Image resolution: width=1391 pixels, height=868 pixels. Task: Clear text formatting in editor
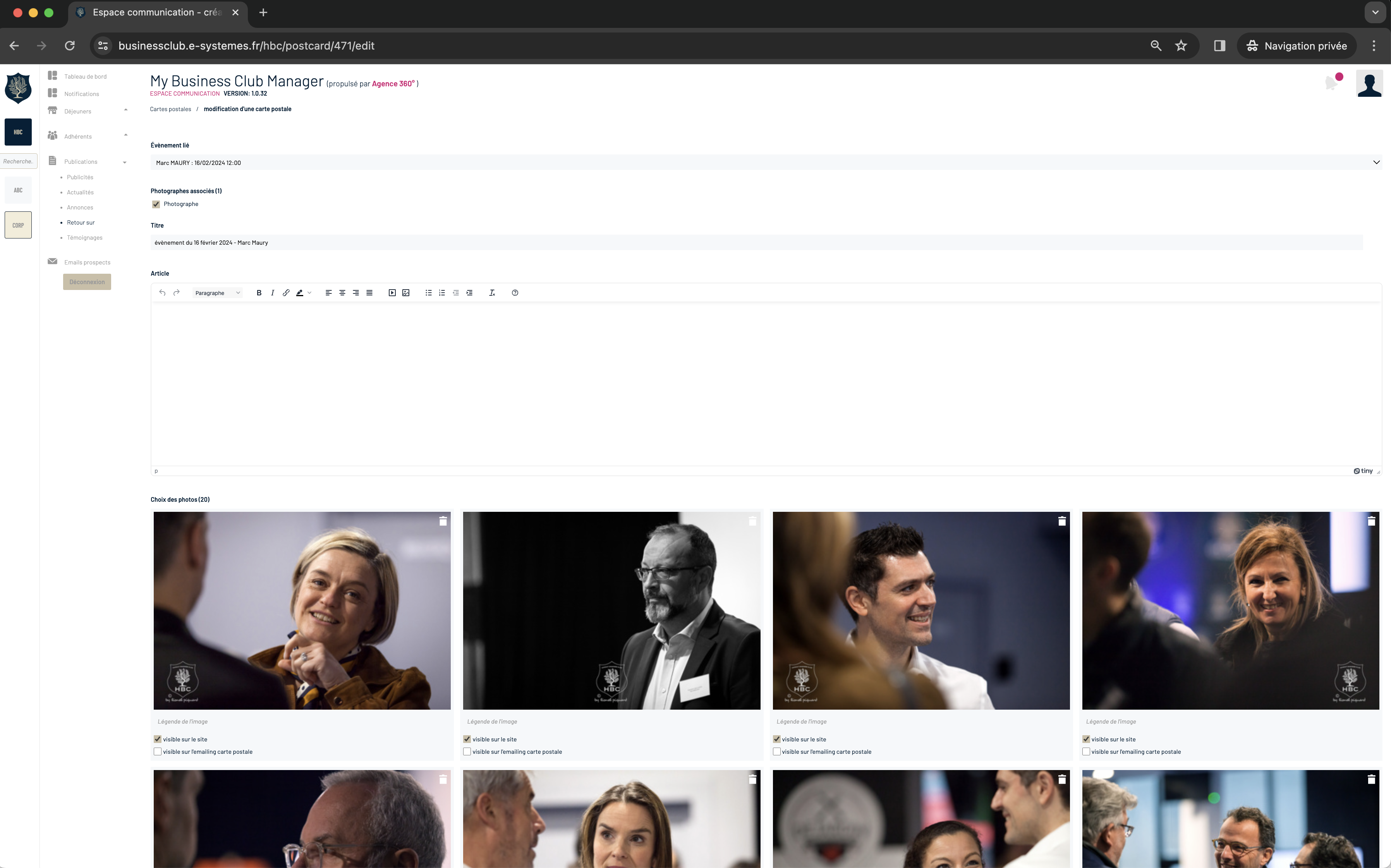pos(492,293)
